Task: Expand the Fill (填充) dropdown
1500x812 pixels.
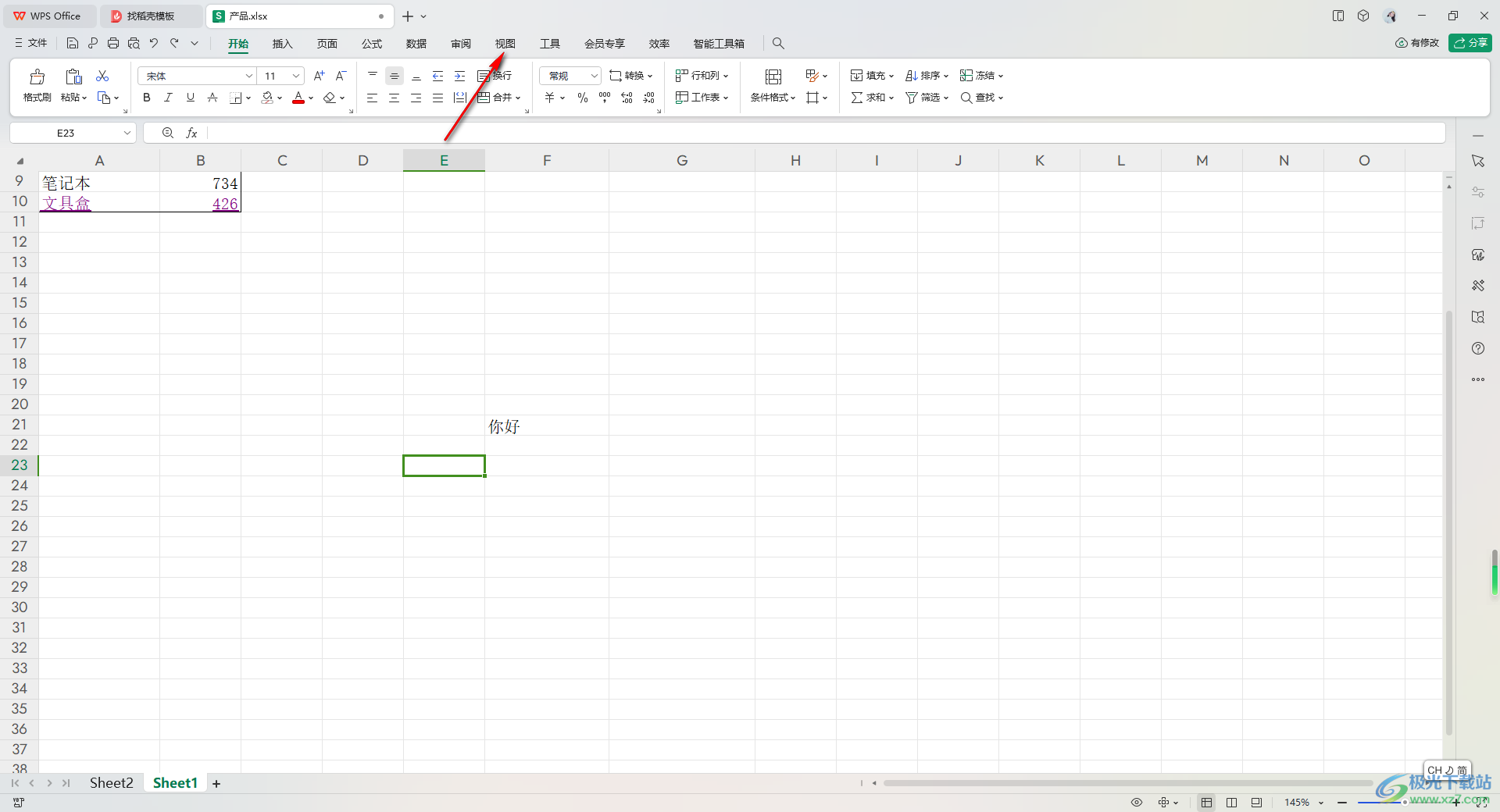Action: pyautogui.click(x=891, y=77)
